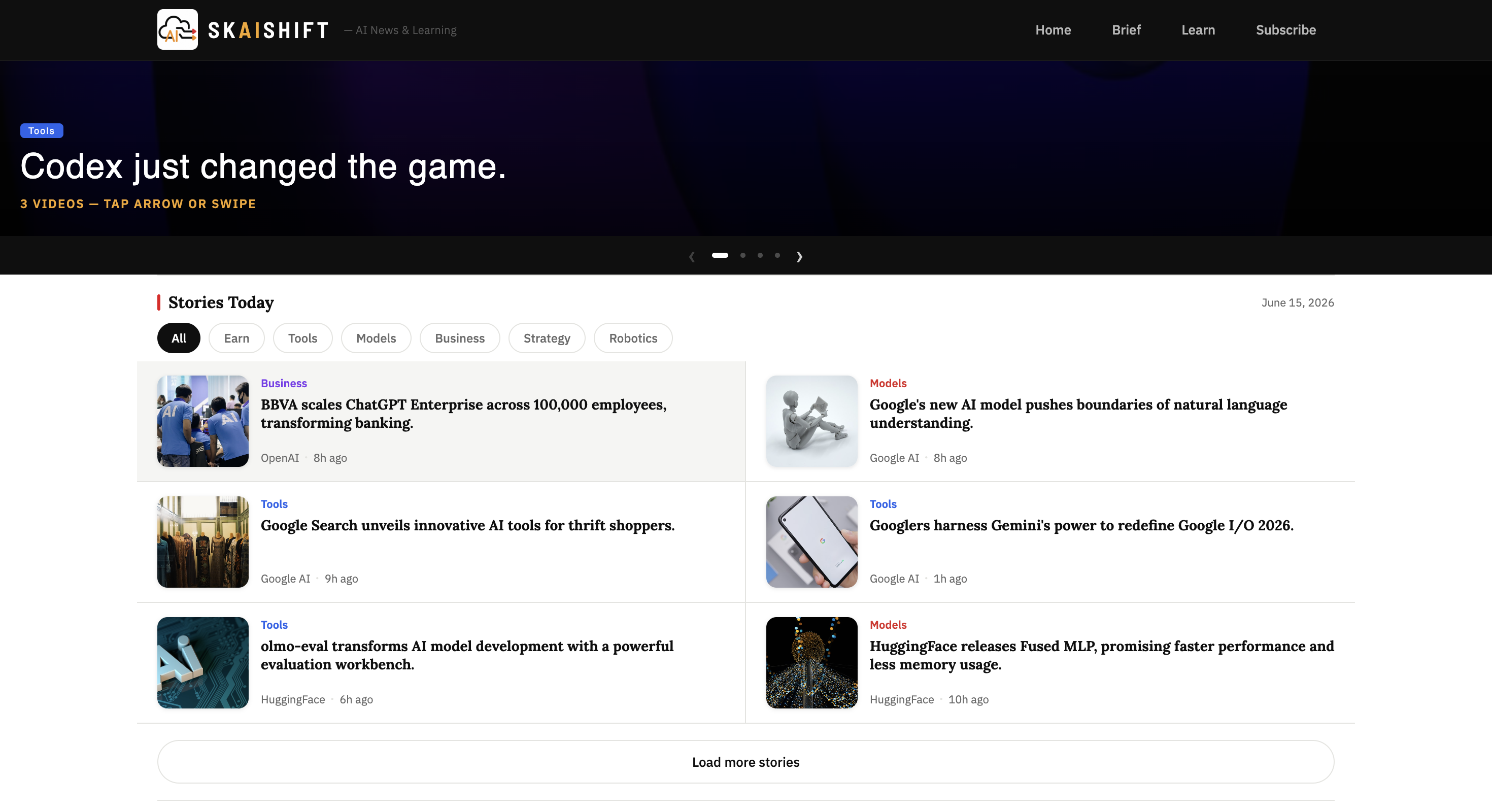Click the SkaiShift cloud logo icon
This screenshot has width=1492, height=812.
coord(177,29)
